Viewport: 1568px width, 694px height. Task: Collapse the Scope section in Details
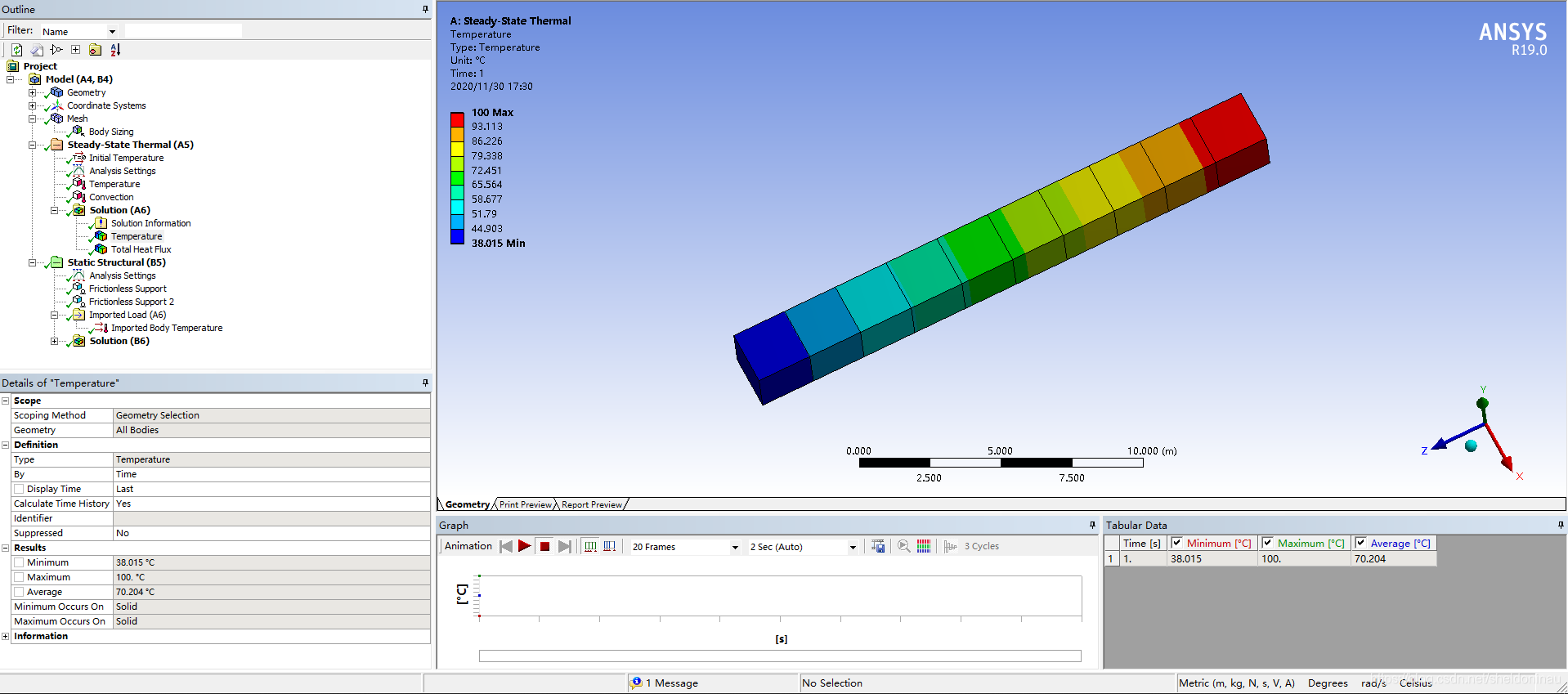pos(5,401)
